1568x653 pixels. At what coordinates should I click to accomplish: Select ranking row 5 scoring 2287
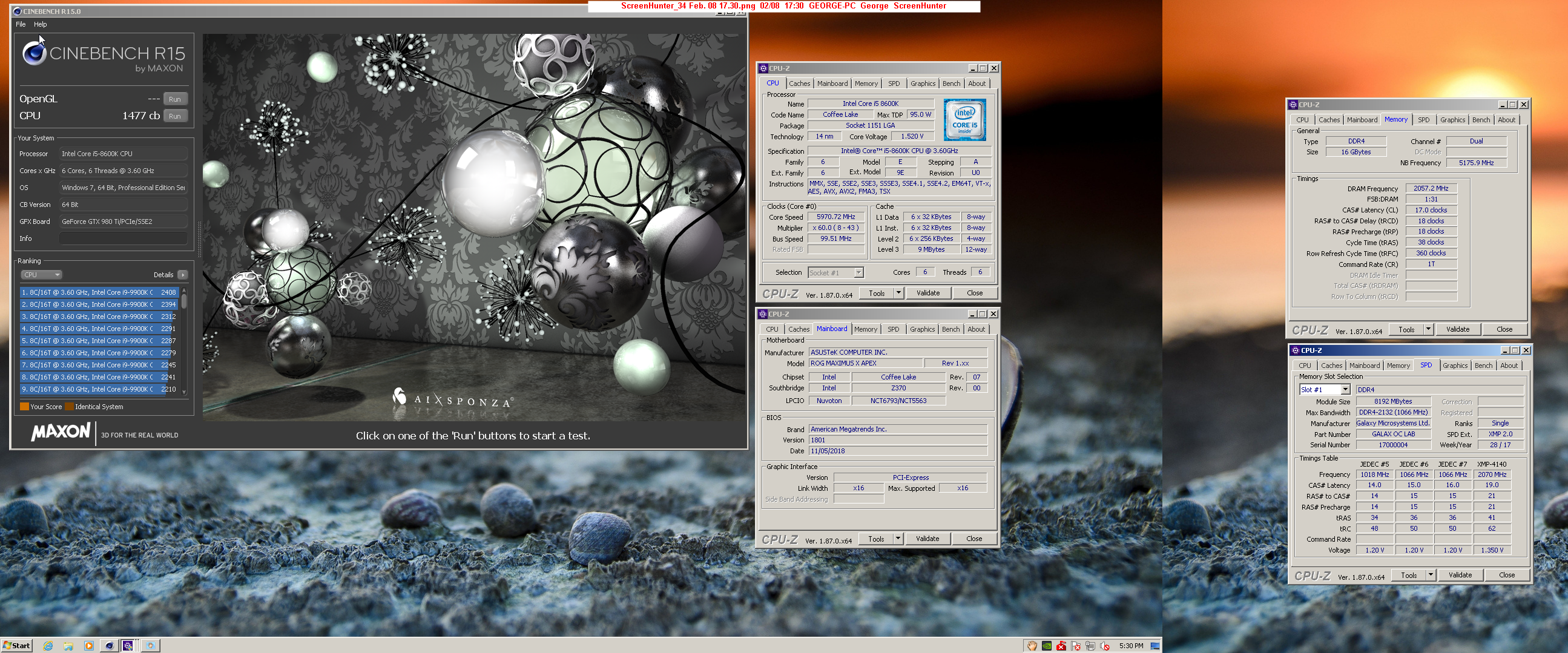pos(99,341)
